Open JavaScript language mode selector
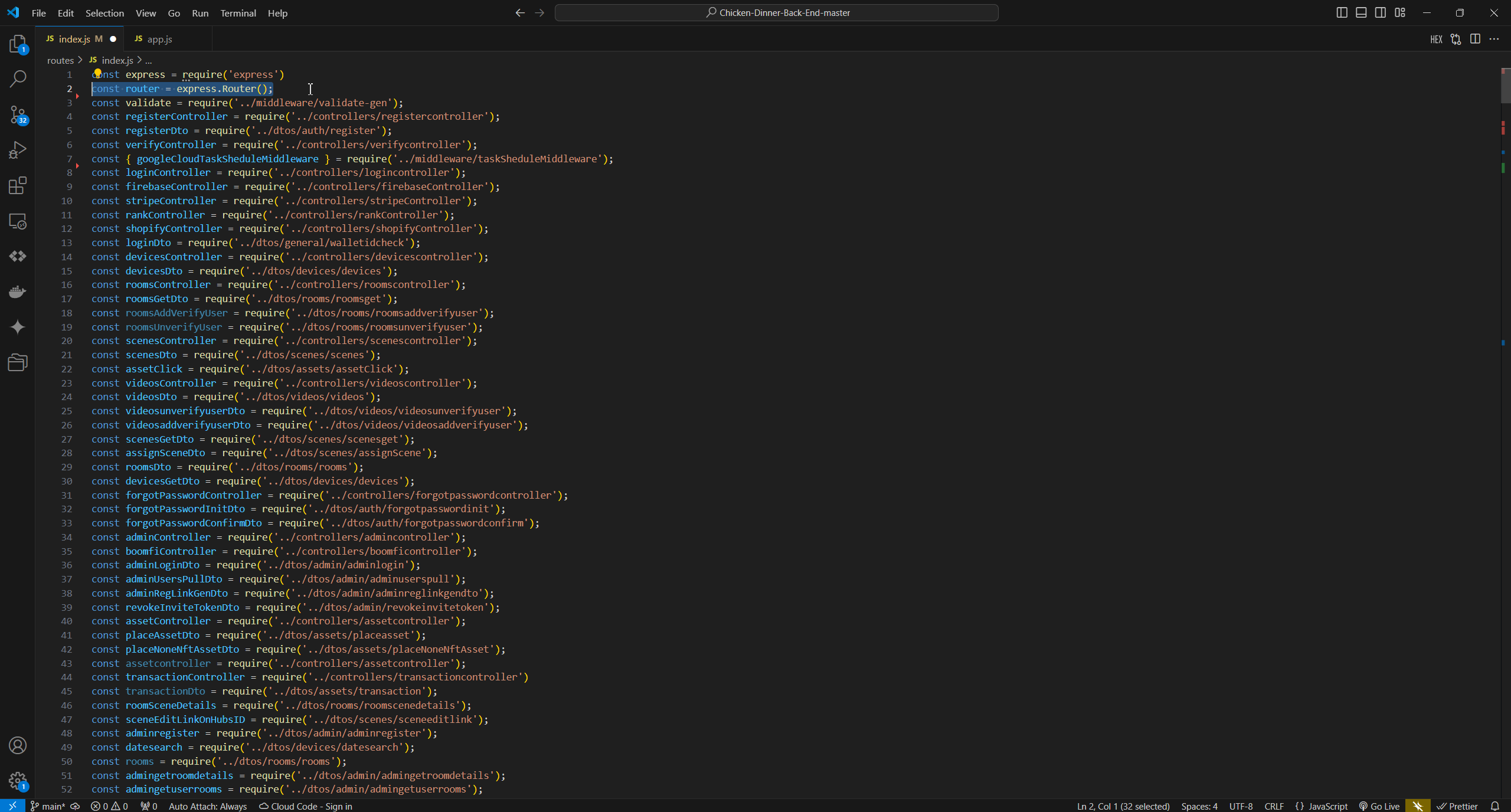The height and width of the screenshot is (812, 1511). pos(1321,806)
